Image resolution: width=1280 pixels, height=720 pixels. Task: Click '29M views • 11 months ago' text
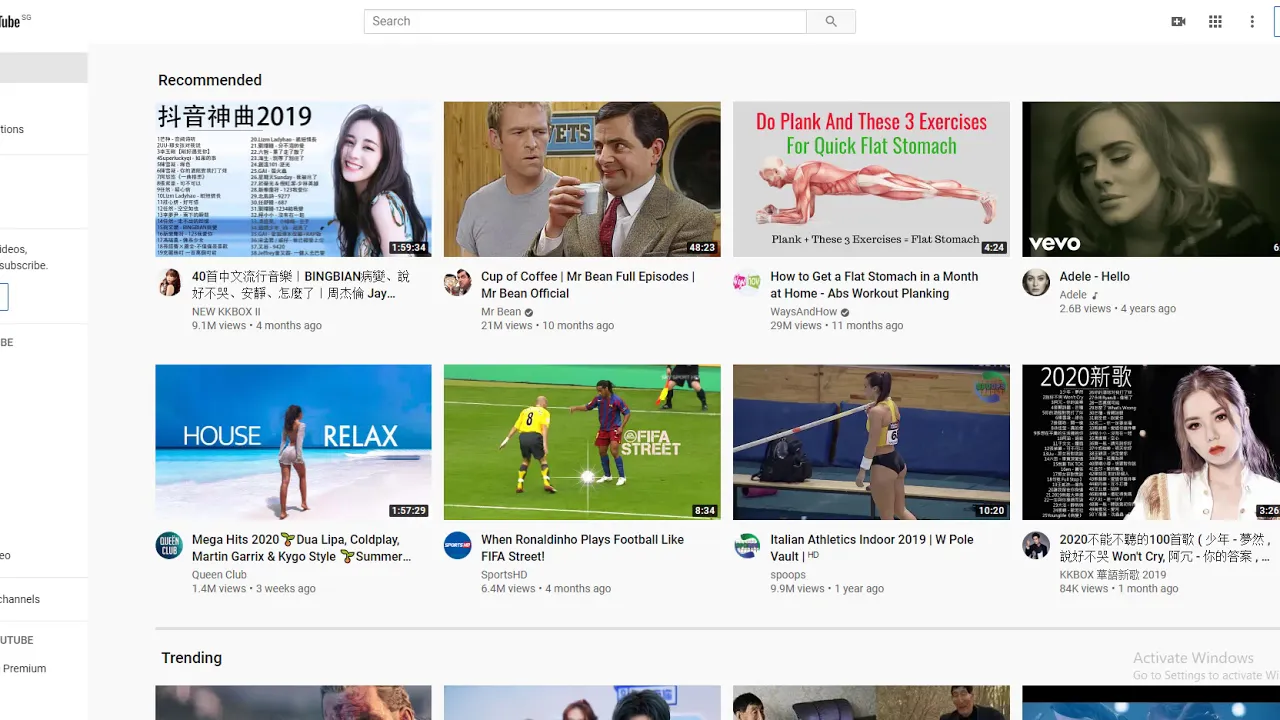pos(836,326)
